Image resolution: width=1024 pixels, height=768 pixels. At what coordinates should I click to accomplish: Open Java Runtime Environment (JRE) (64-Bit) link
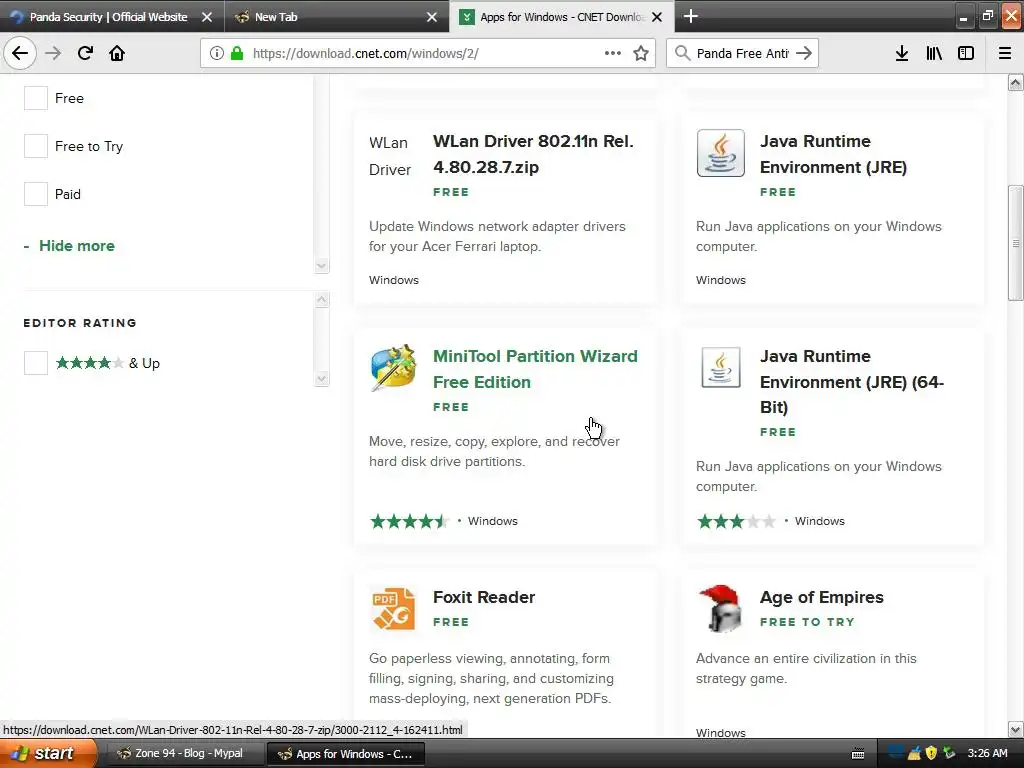pos(852,381)
